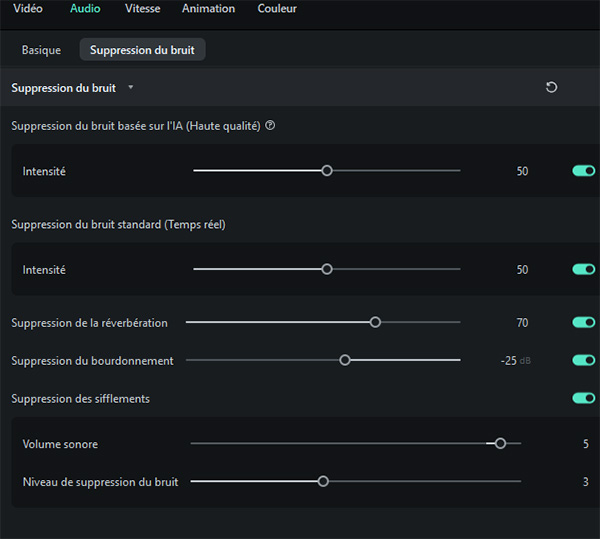This screenshot has height=539, width=600.
Task: Open the Vidéo tab
Action: click(28, 9)
